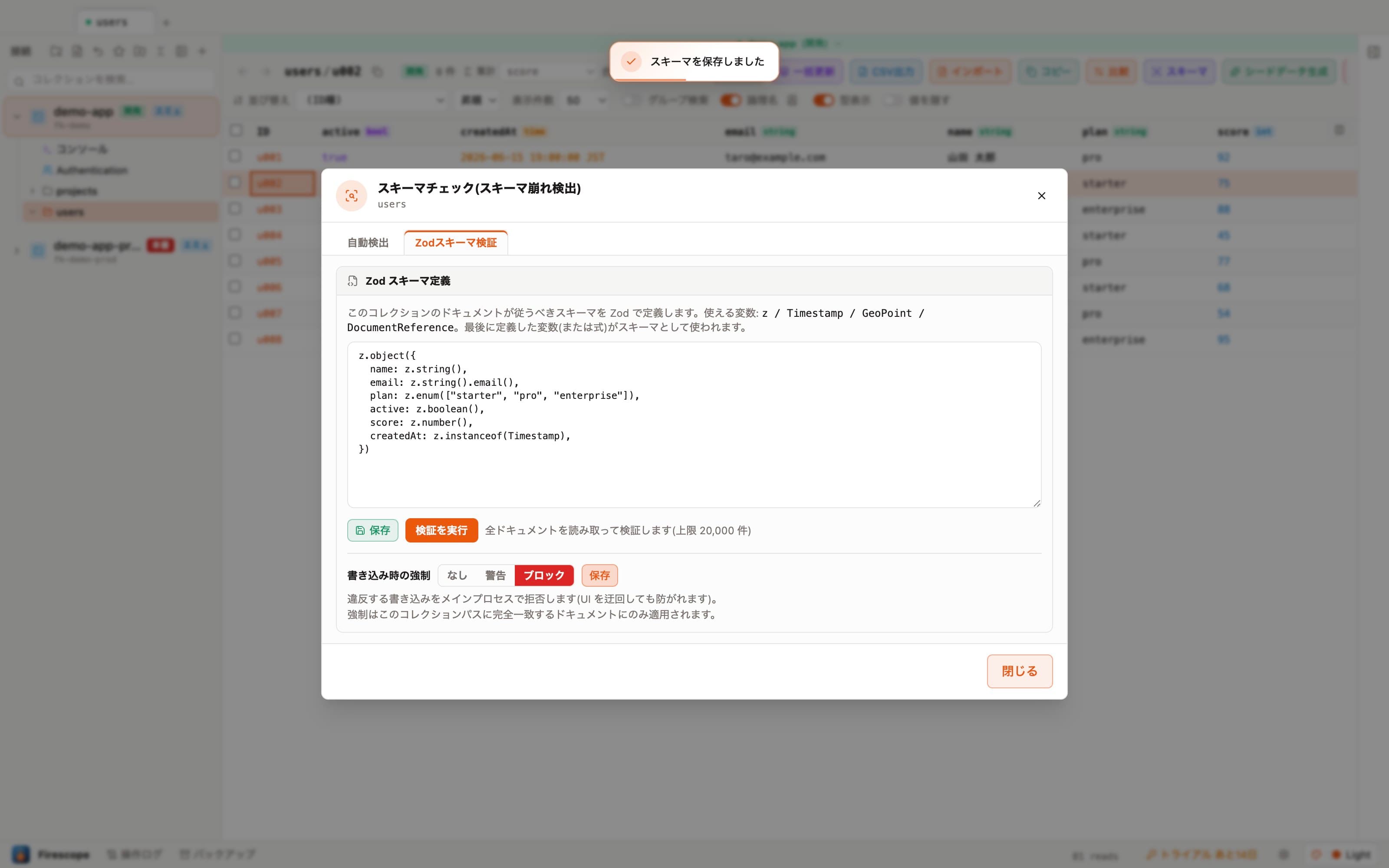The image size is (1389, 868).
Task: Toggle the right side panel icon
Action: click(1373, 52)
